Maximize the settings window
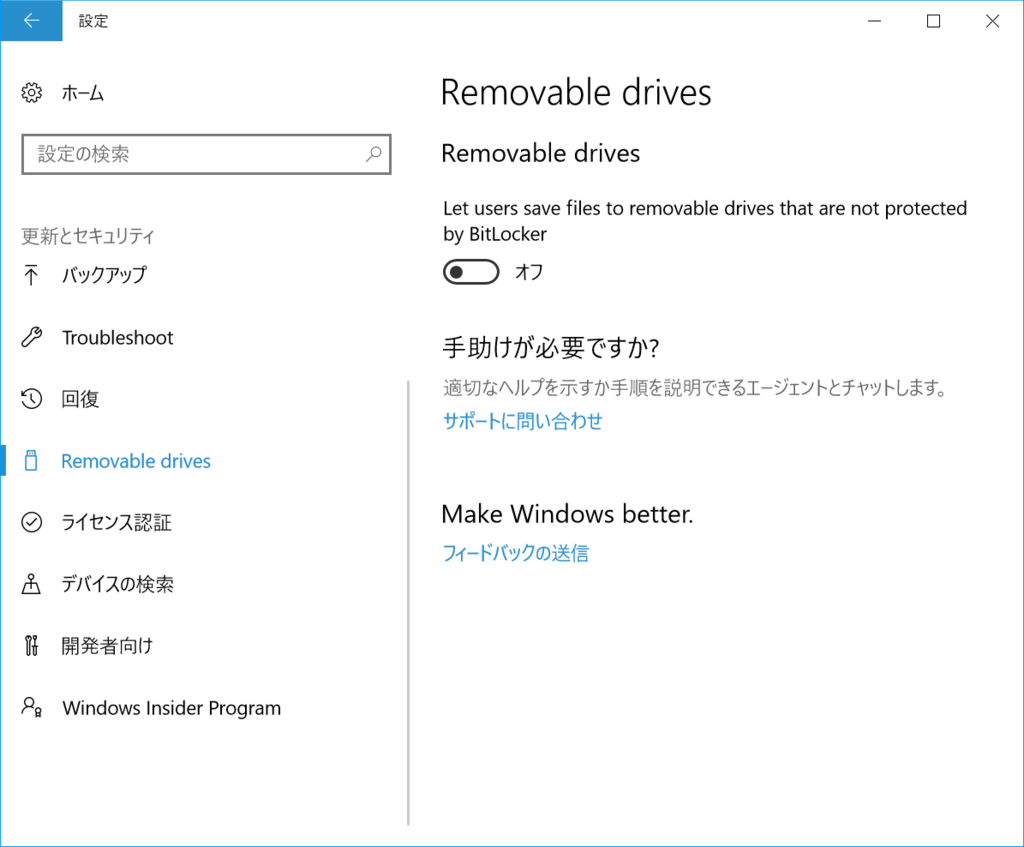Image resolution: width=1024 pixels, height=847 pixels. tap(934, 21)
